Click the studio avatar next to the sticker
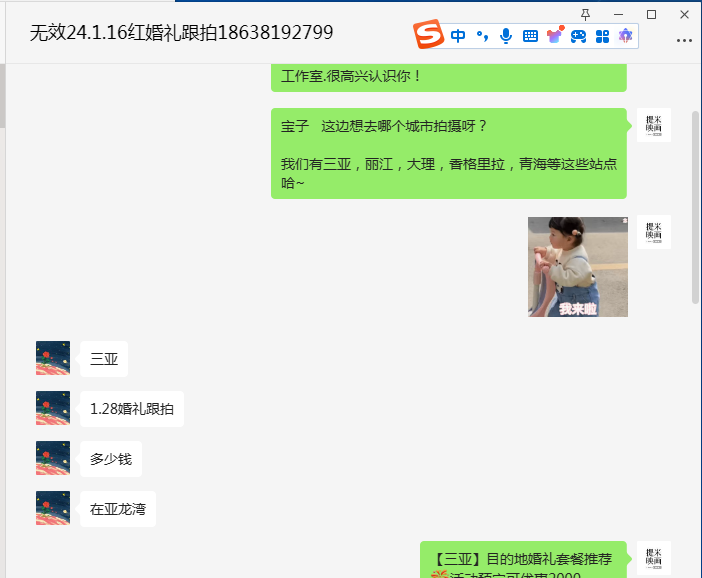702x578 pixels. (654, 232)
